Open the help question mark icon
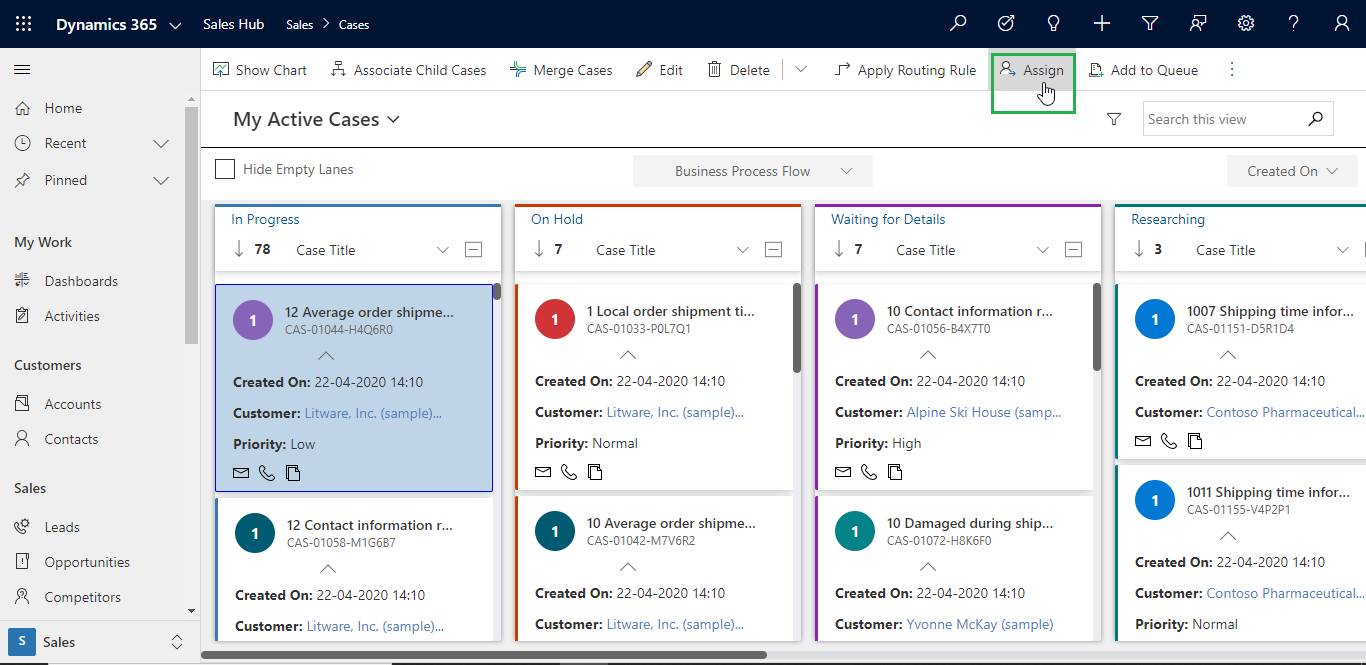1366x665 pixels. (x=1294, y=24)
